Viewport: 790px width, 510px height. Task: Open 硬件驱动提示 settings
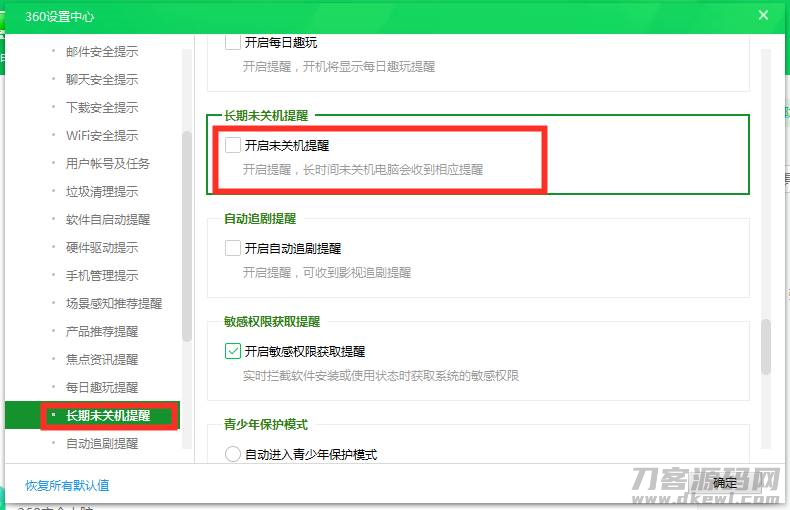coord(102,247)
